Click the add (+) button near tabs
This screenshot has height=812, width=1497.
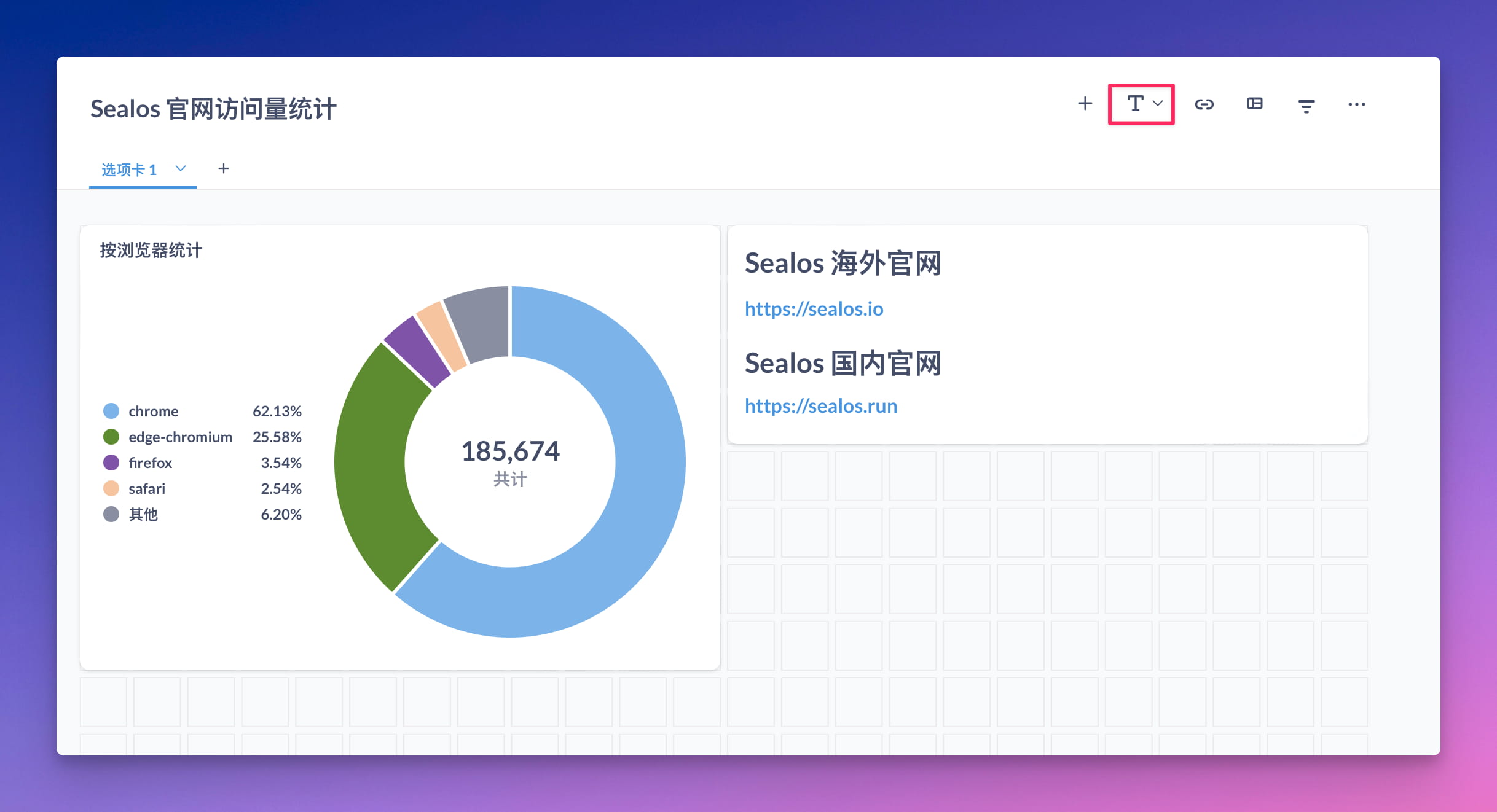(225, 168)
